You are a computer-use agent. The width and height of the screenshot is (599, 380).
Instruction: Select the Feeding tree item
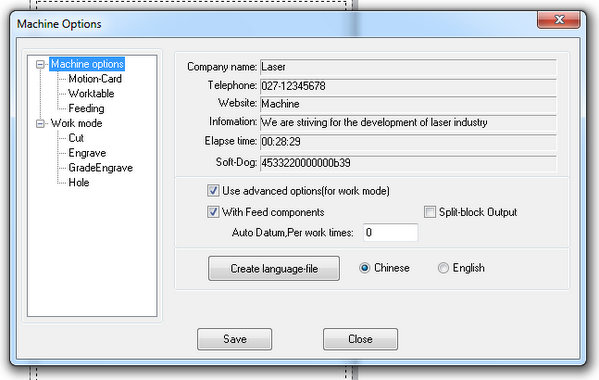coord(86,108)
